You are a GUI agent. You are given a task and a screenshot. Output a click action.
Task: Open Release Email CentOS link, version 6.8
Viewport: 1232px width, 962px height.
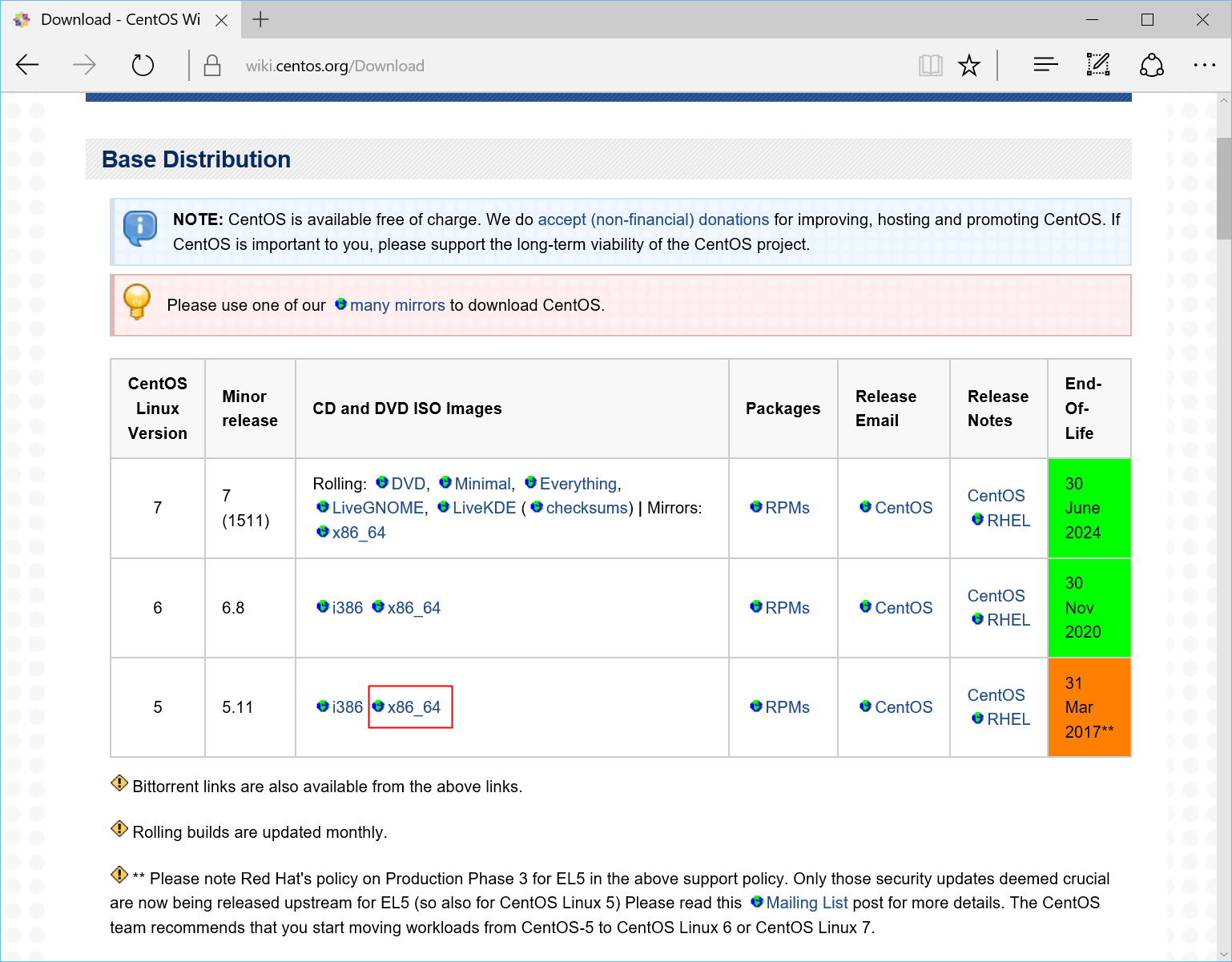point(896,608)
